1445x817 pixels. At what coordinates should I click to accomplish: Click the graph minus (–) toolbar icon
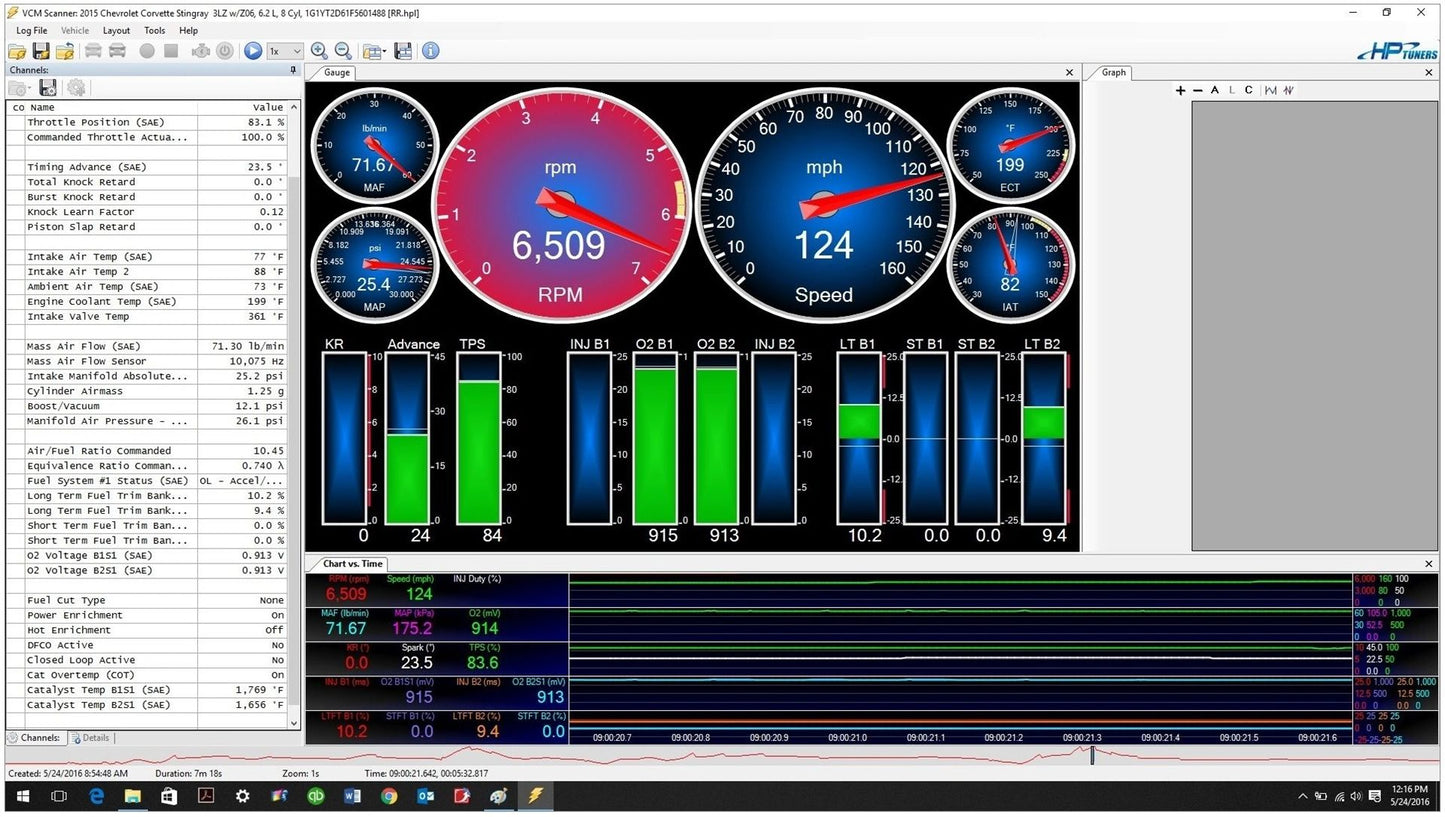click(1198, 90)
